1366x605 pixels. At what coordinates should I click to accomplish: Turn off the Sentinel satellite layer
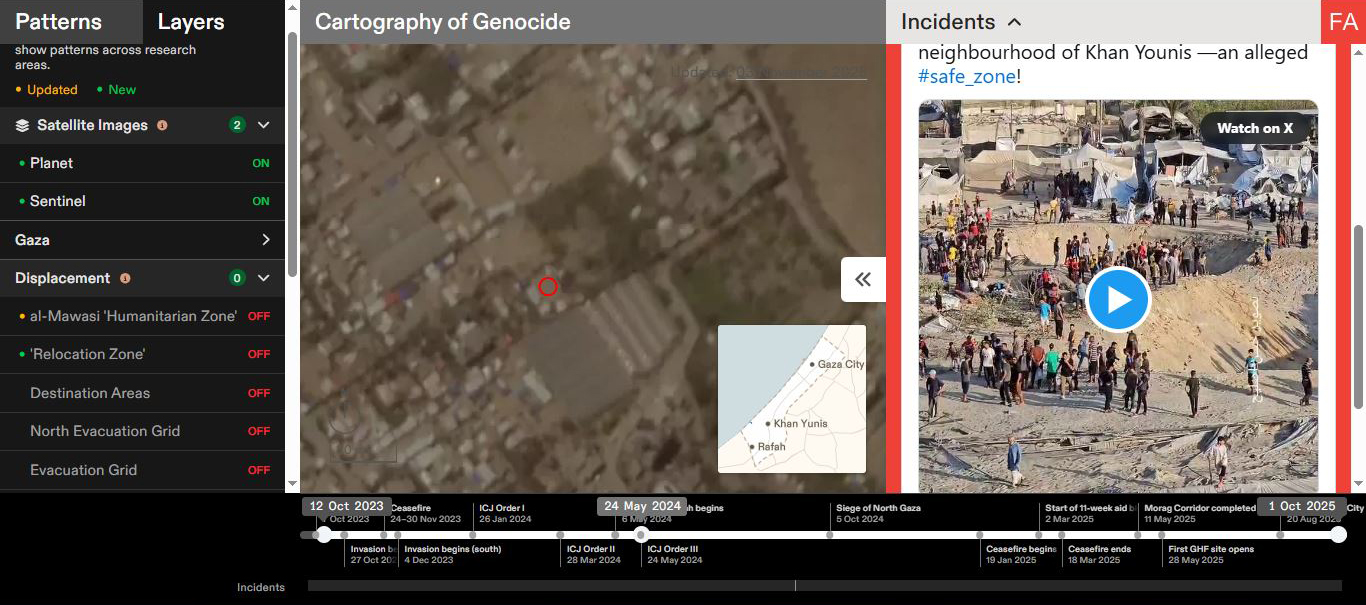pyautogui.click(x=260, y=201)
